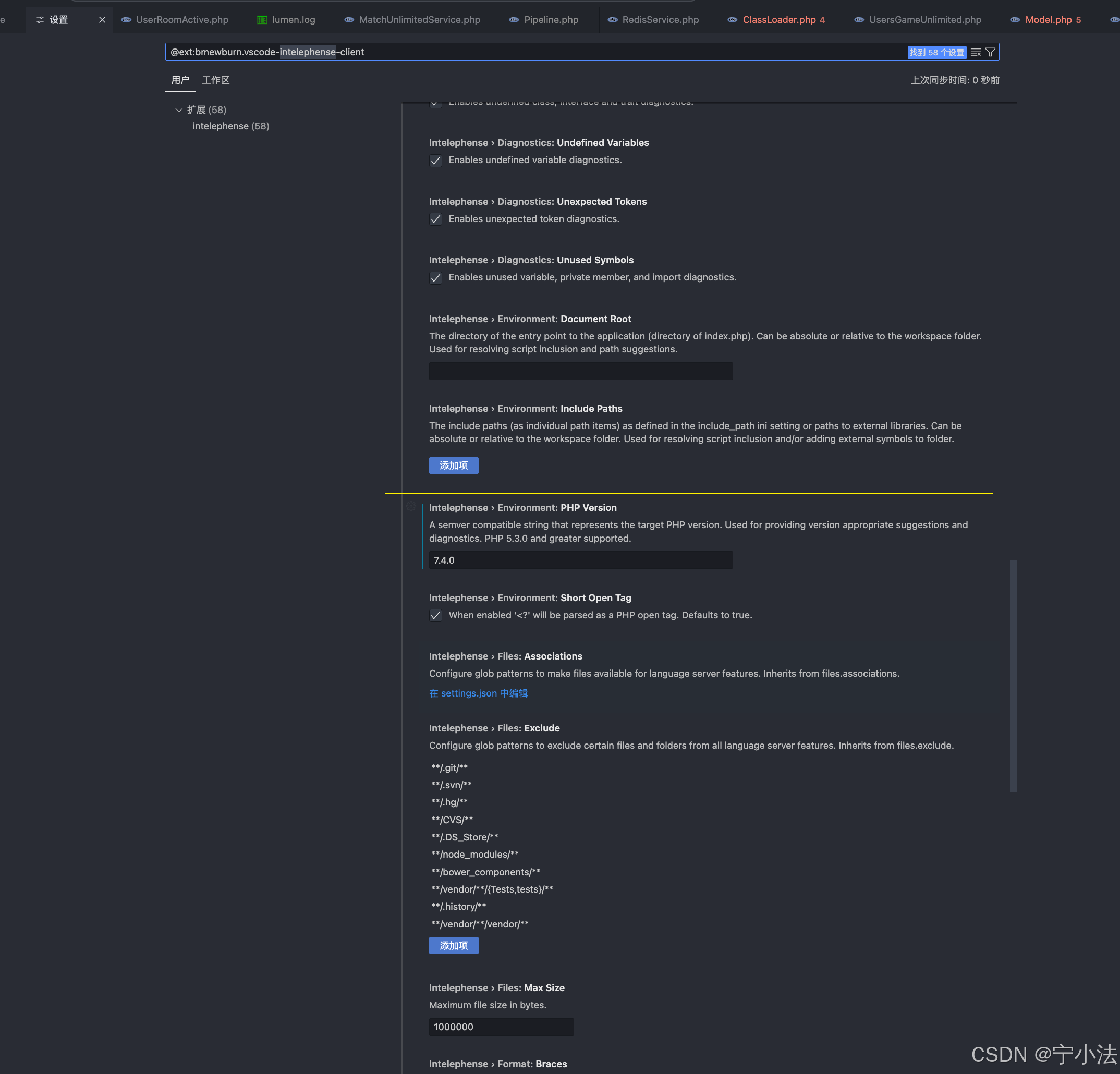Close the 设置 tab with X
1120x1074 pixels.
pos(102,19)
